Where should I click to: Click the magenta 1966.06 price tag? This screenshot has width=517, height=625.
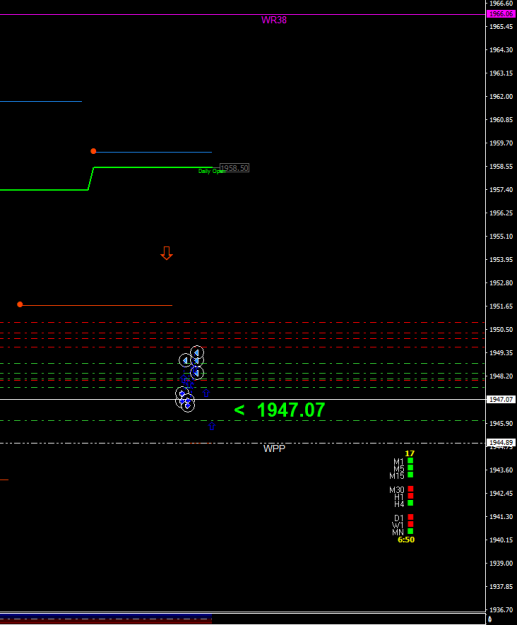tap(501, 14)
